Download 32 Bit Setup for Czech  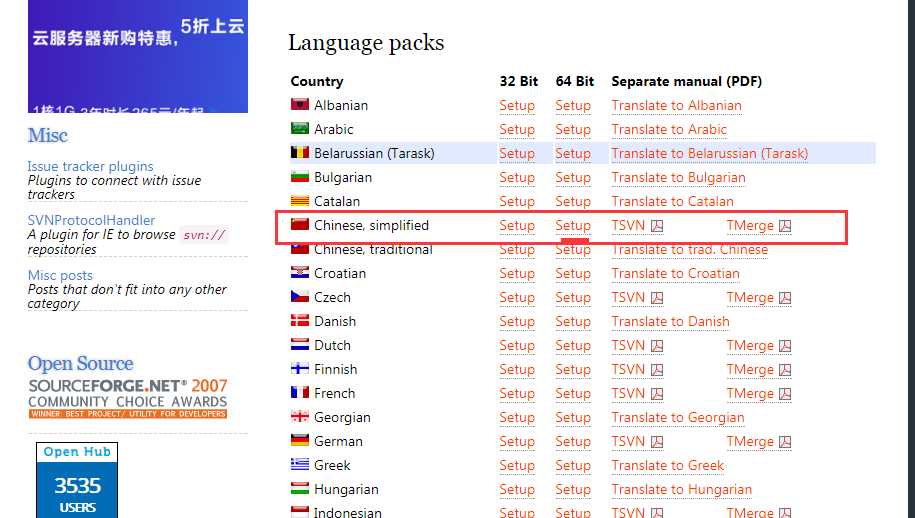point(516,297)
